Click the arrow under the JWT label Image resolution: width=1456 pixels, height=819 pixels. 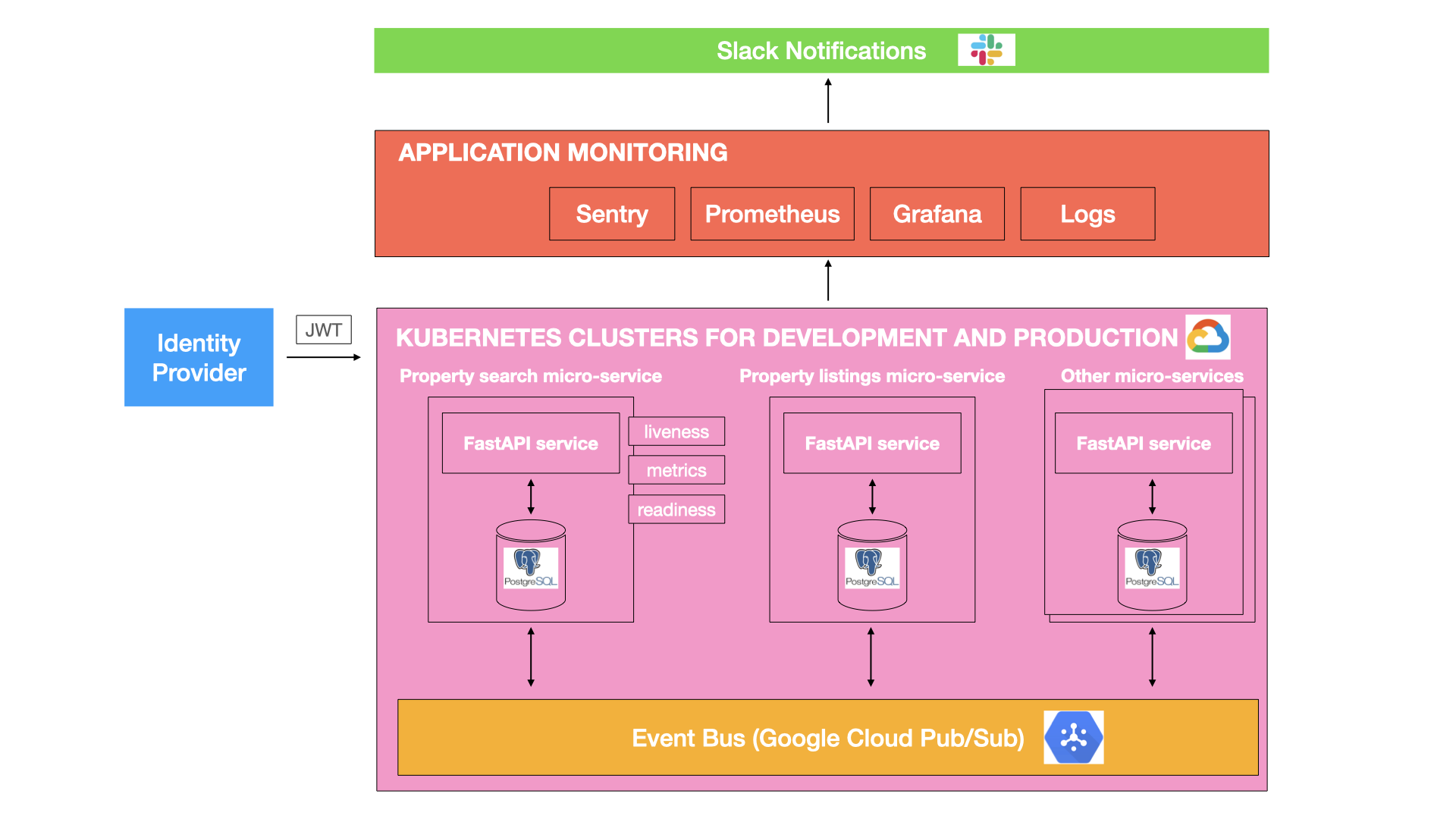324,357
